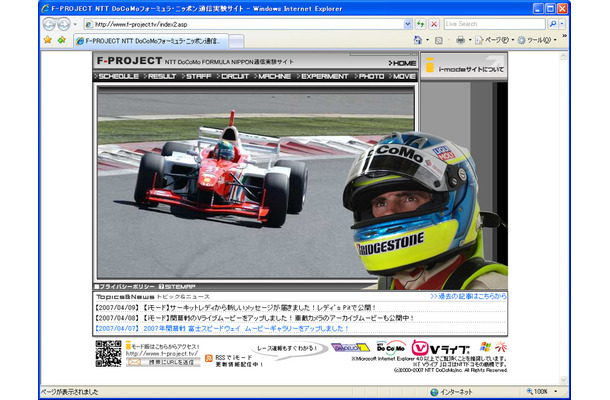Click the purple-yellow sponsor logo banner
The image size is (610, 400).
[x=351, y=347]
